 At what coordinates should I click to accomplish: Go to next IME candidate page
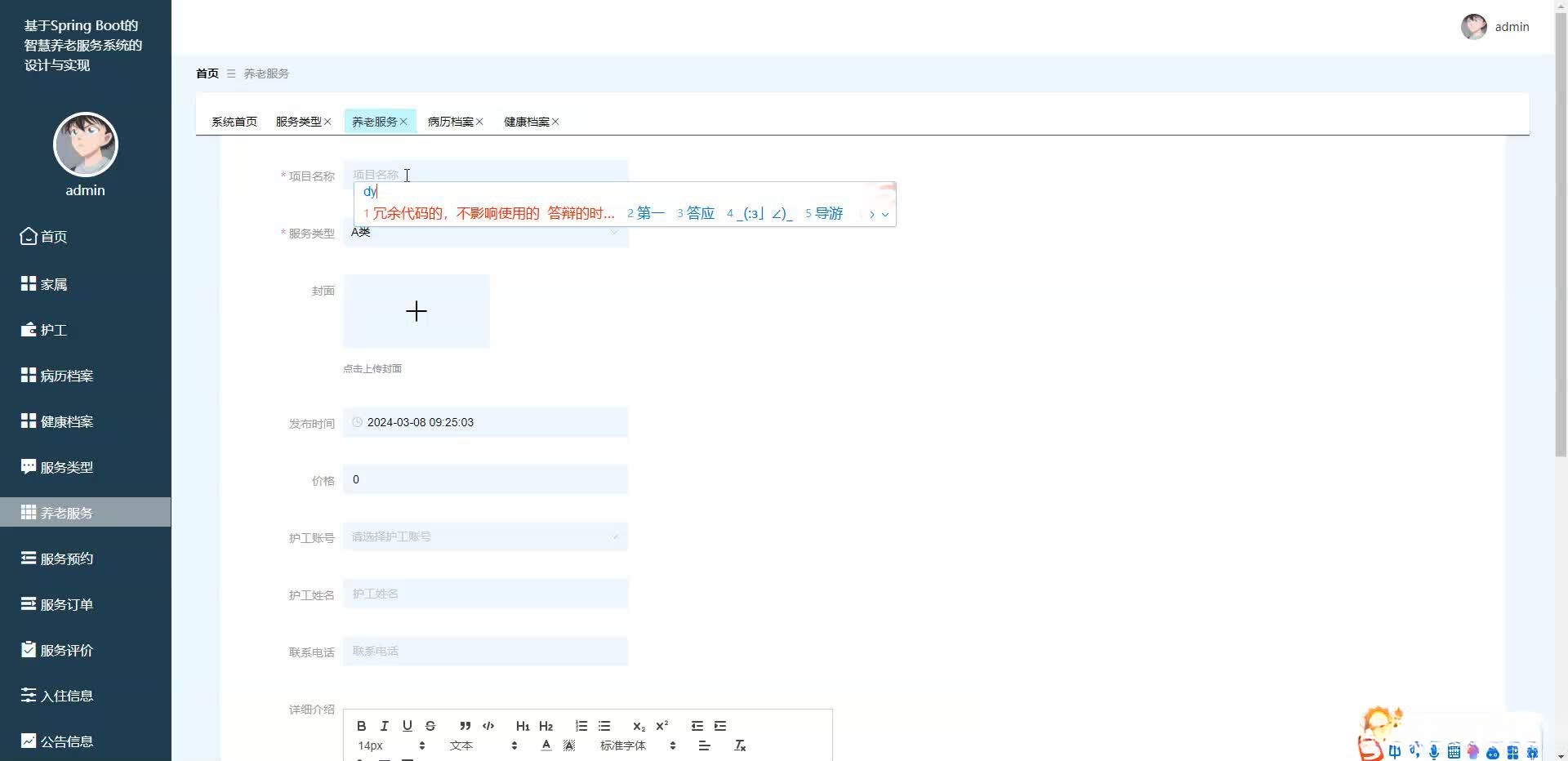(872, 214)
